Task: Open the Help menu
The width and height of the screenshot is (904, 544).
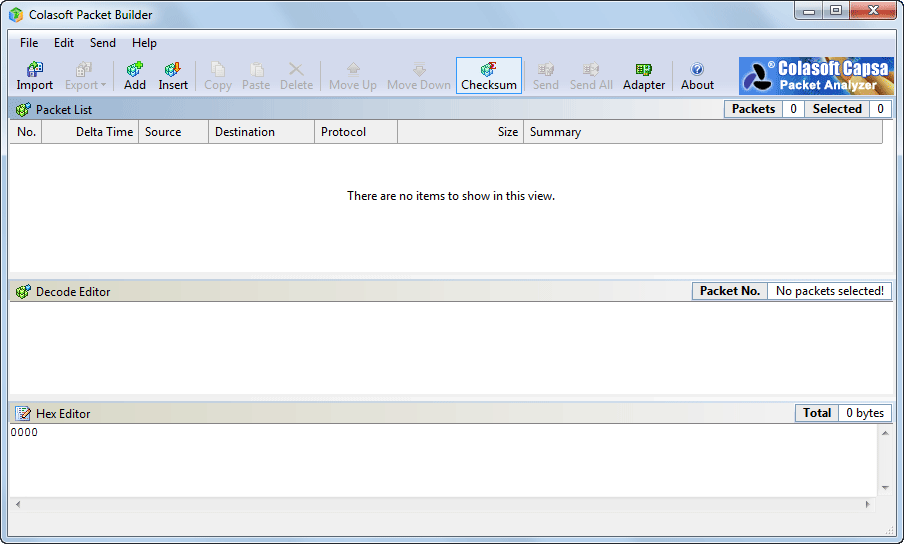Action: (x=144, y=43)
